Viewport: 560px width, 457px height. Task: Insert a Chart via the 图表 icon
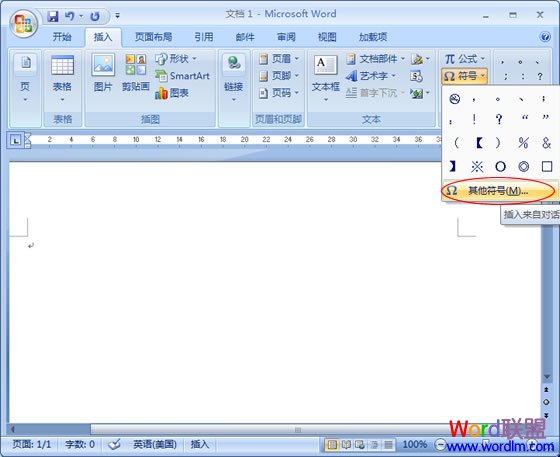(x=172, y=93)
